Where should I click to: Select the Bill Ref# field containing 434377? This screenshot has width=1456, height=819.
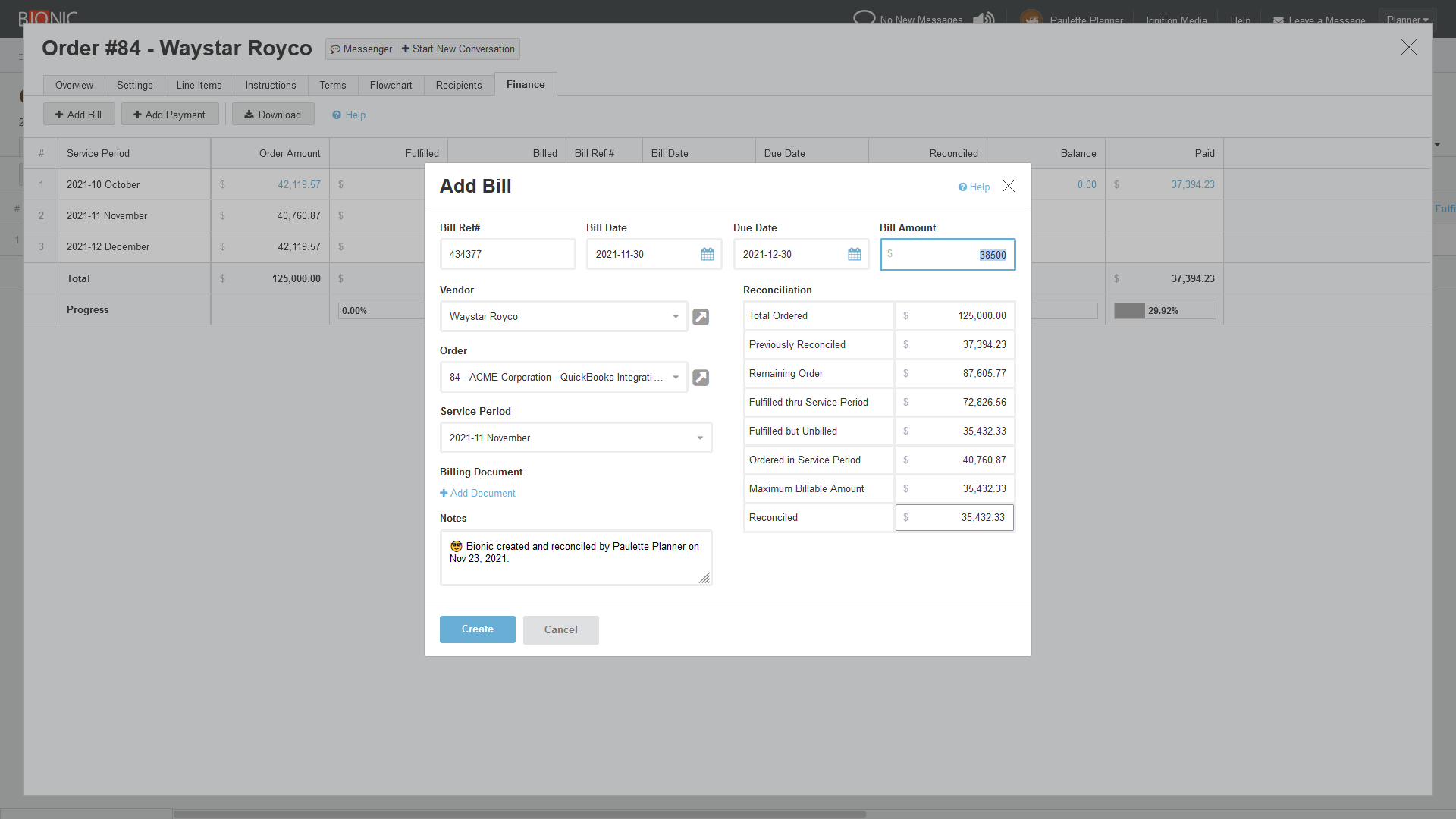tap(507, 254)
